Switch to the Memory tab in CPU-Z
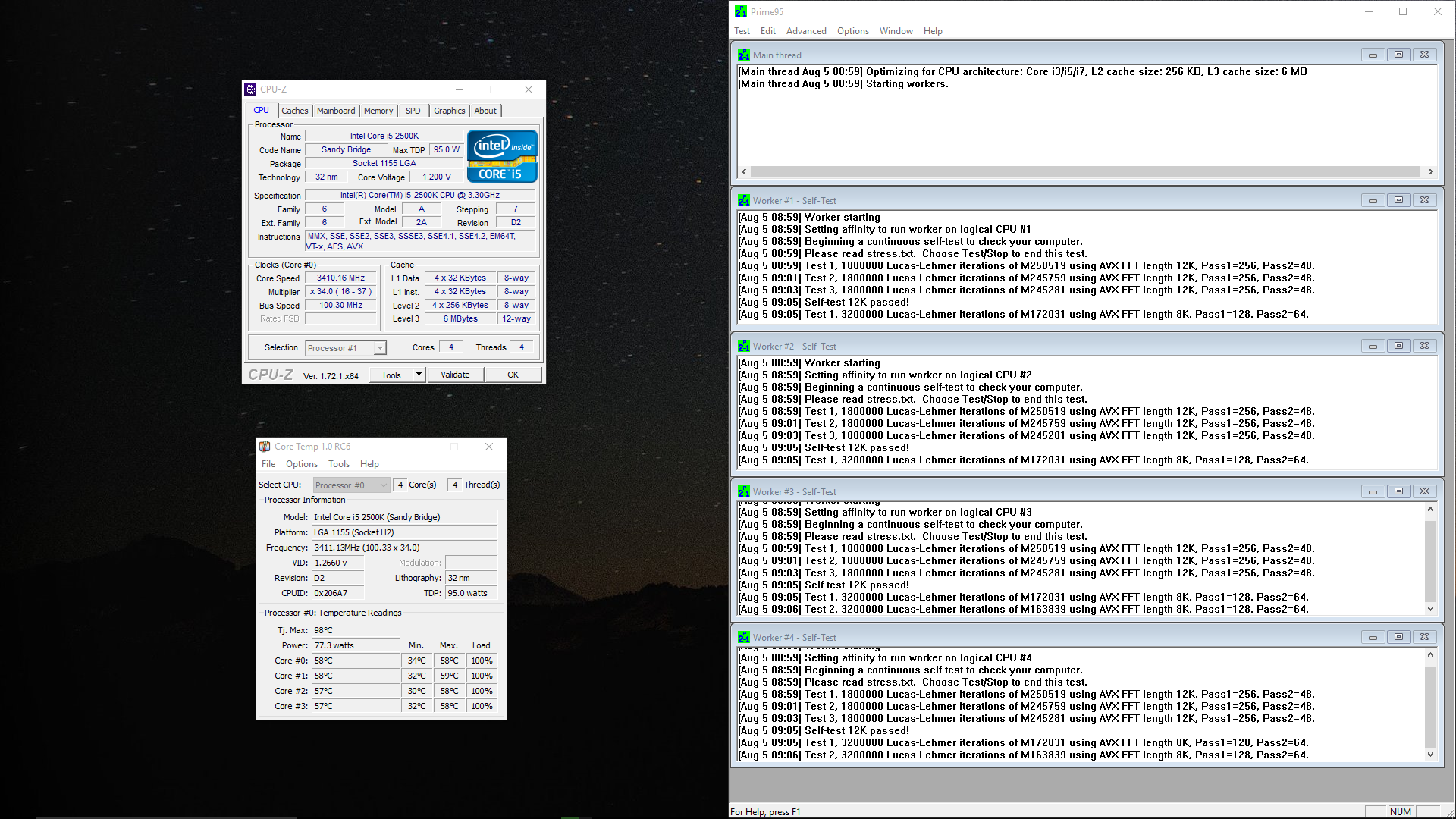 coord(378,111)
